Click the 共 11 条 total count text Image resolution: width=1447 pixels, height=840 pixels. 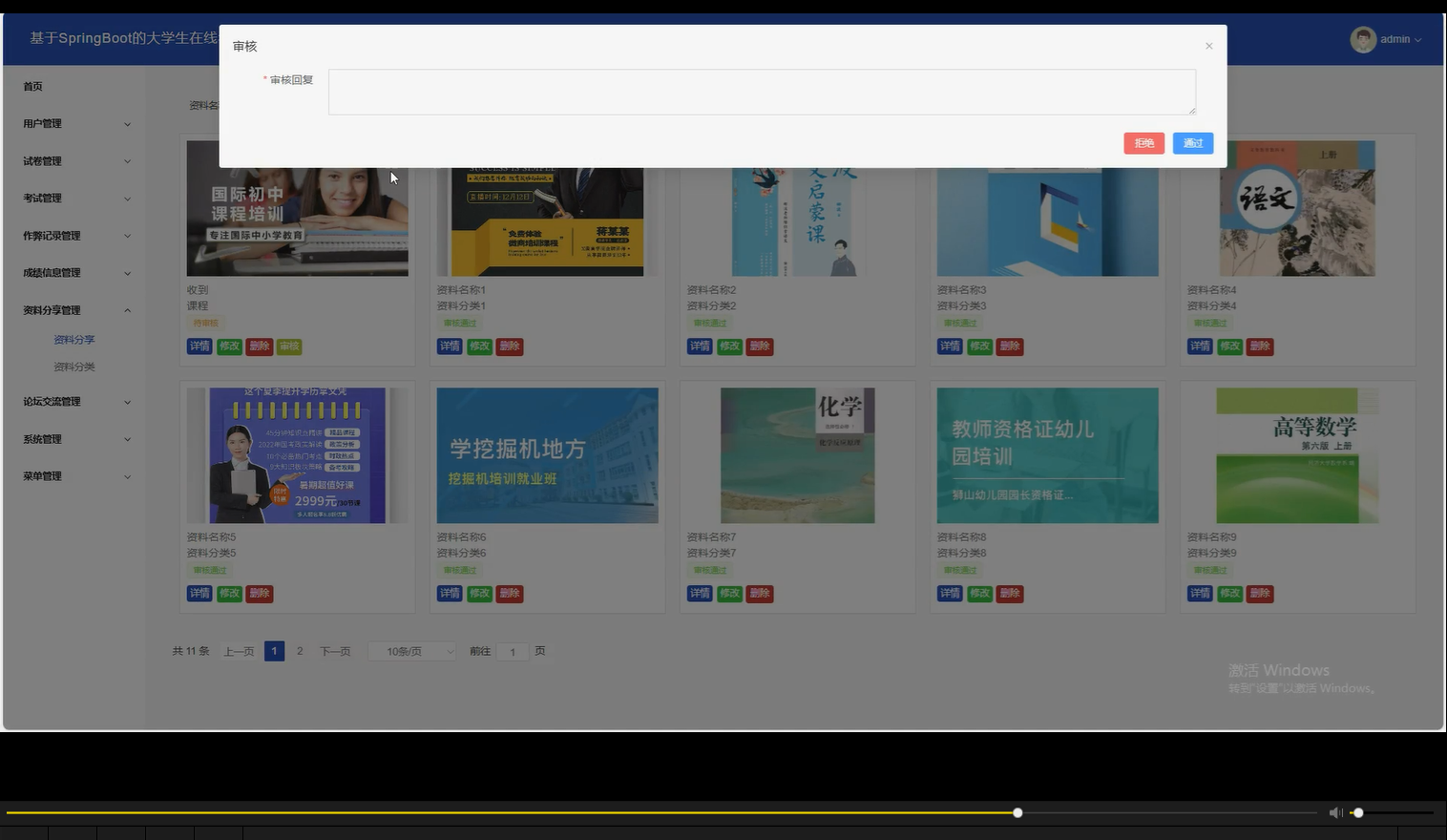pyautogui.click(x=191, y=651)
